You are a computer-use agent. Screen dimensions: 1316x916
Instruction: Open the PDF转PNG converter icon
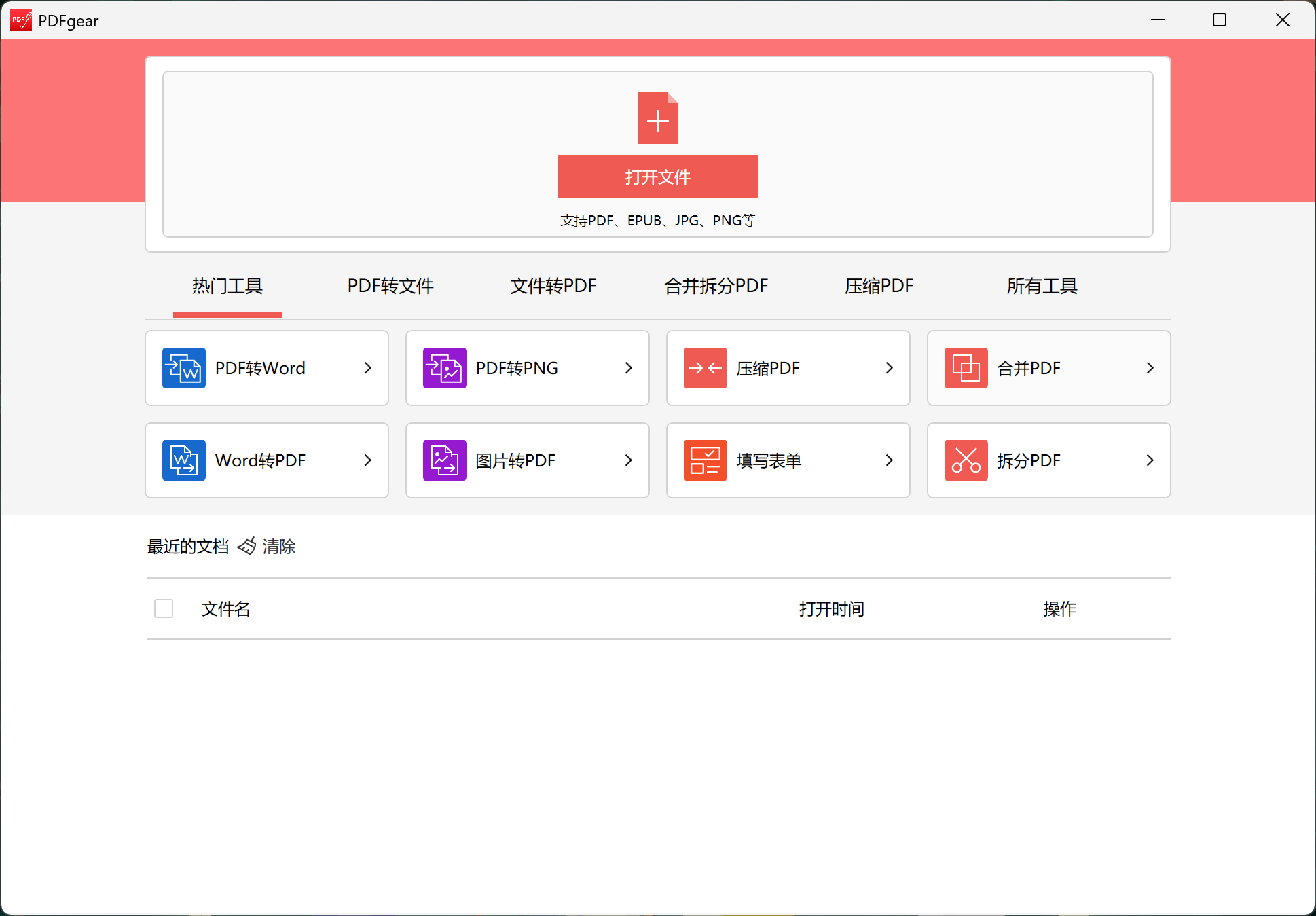coord(444,367)
